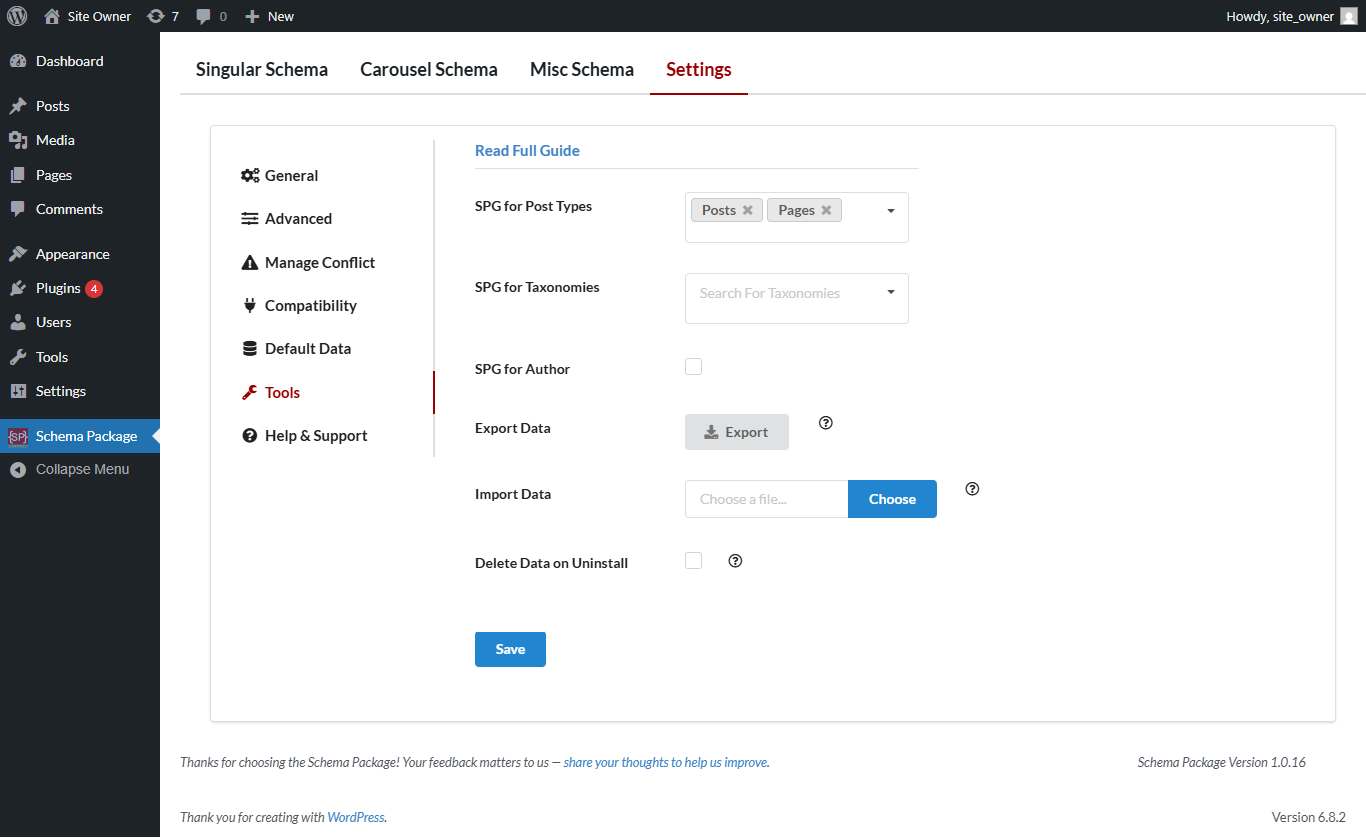1366x838 pixels.
Task: Click the Media icon in sidebar
Action: pos(18,140)
